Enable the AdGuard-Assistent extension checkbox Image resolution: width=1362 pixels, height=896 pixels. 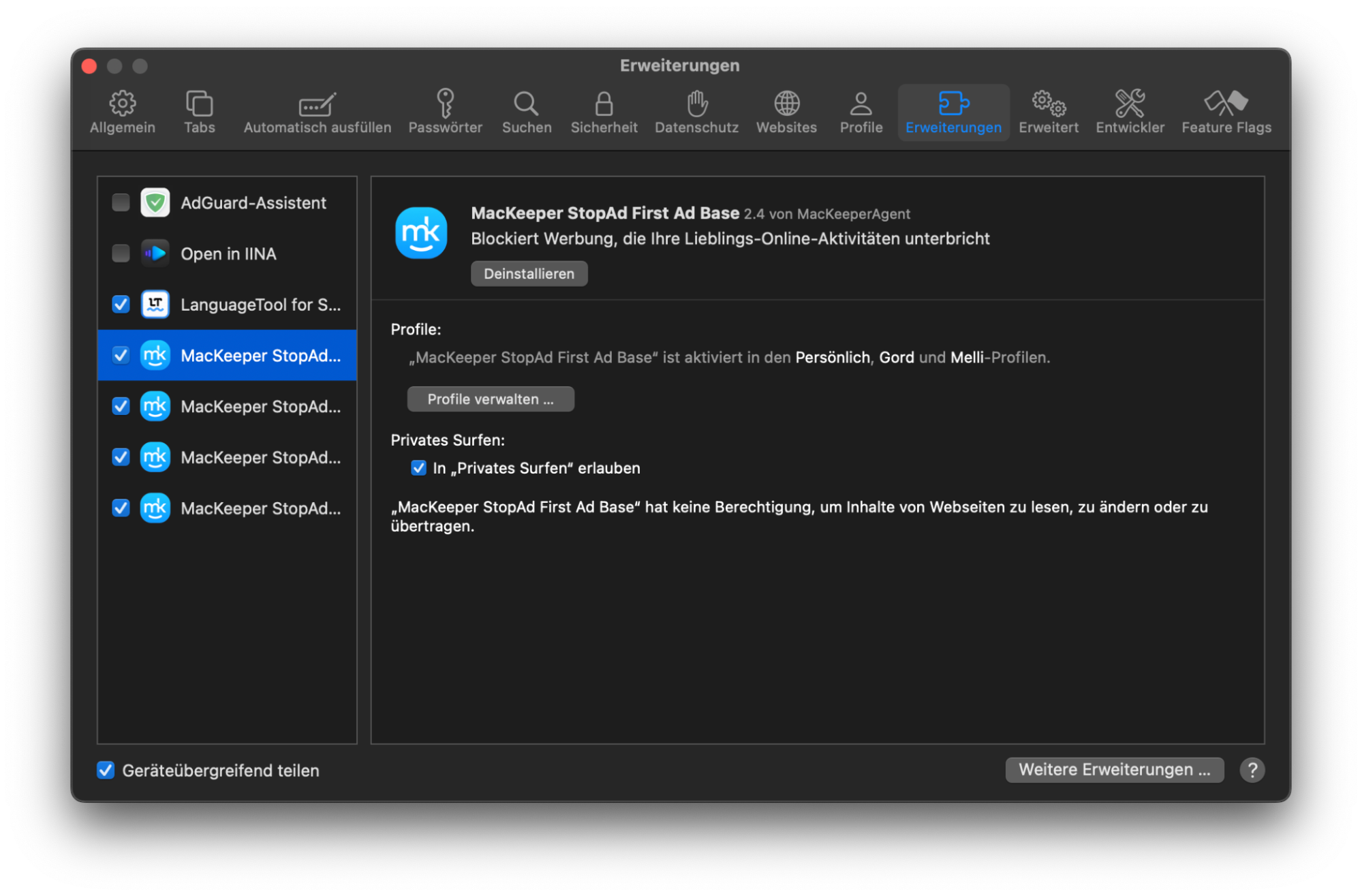[x=121, y=202]
